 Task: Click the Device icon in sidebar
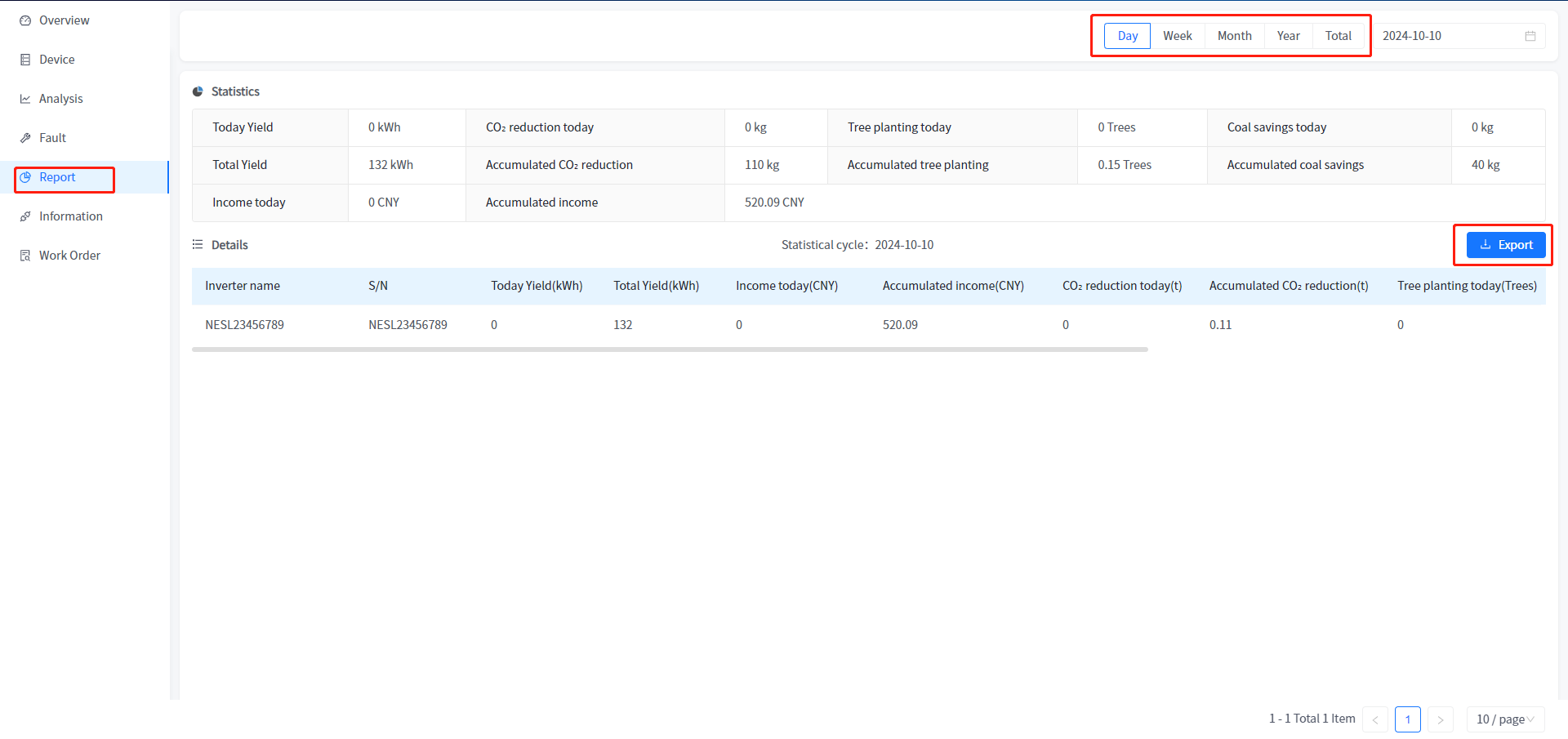(x=25, y=60)
